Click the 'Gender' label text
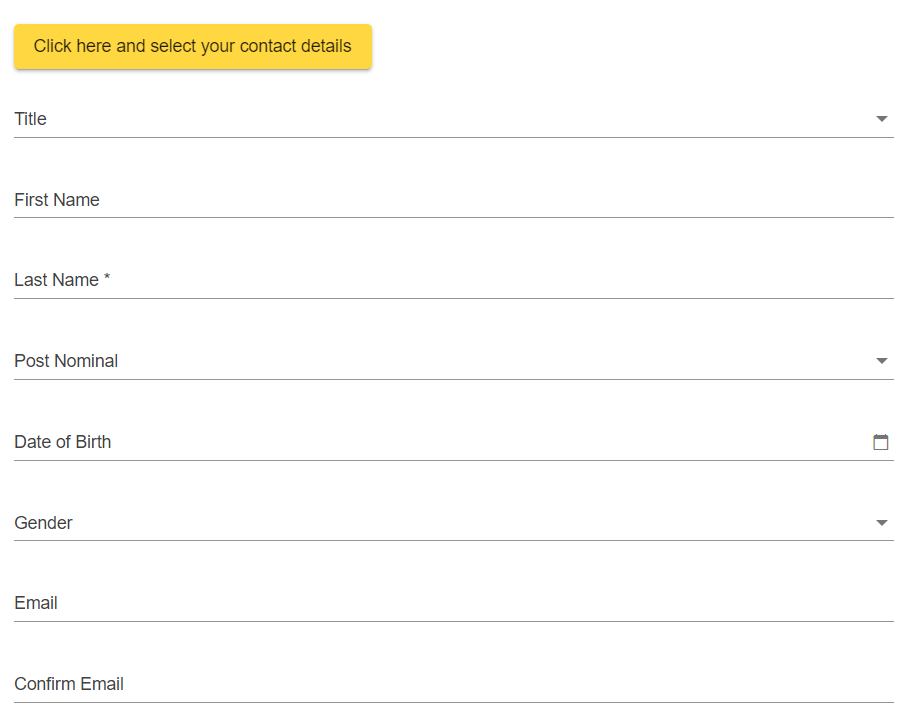The height and width of the screenshot is (711, 906). click(x=43, y=523)
